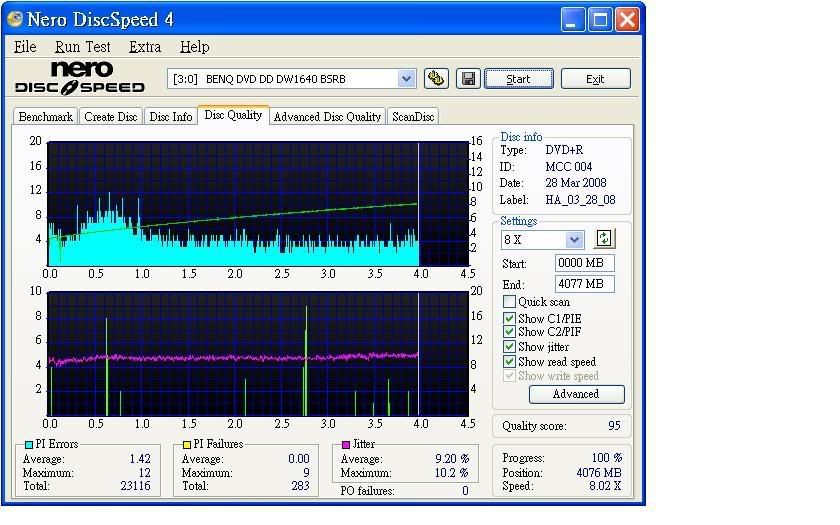Click the Position 4076 MB value
Viewport: 840px width, 525px height.
tap(599, 473)
